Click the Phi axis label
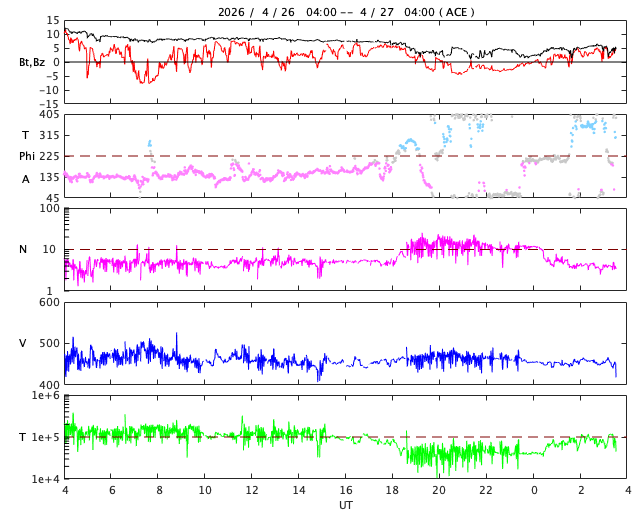The image size is (640, 512). [27, 156]
